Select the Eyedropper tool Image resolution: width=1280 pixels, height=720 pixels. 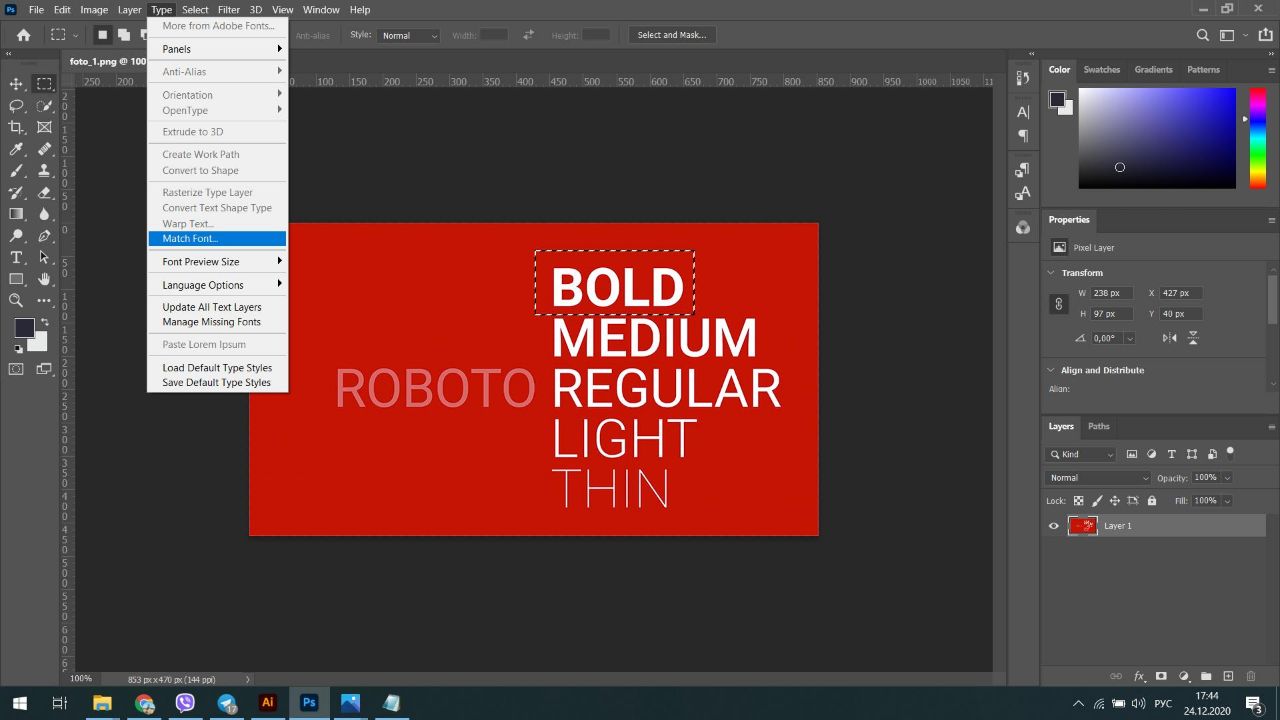(x=16, y=149)
